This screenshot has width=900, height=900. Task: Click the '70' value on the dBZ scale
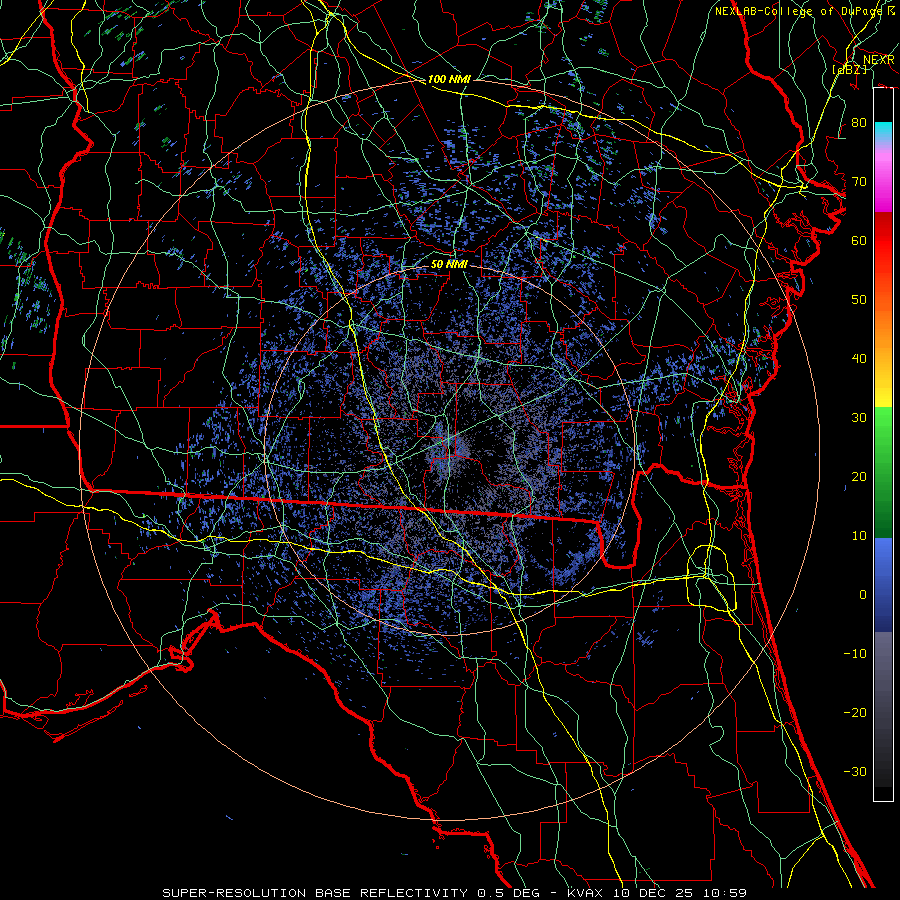[x=859, y=182]
